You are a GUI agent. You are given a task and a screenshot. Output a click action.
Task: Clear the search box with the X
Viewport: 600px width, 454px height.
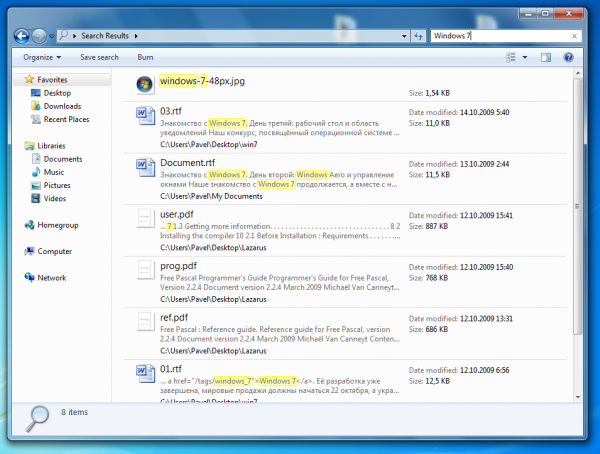click(574, 36)
